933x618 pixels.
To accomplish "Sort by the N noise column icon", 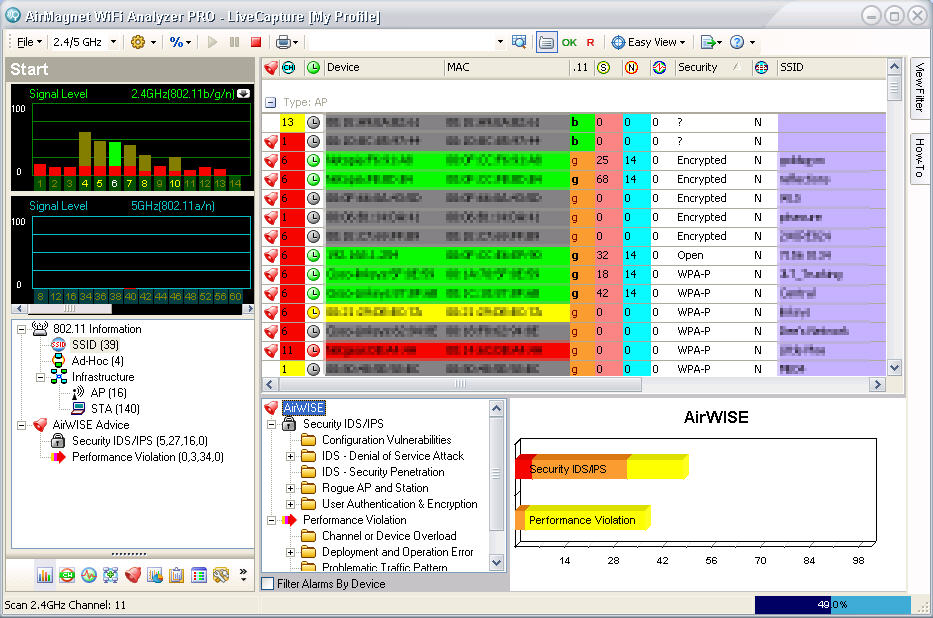I will coord(631,68).
